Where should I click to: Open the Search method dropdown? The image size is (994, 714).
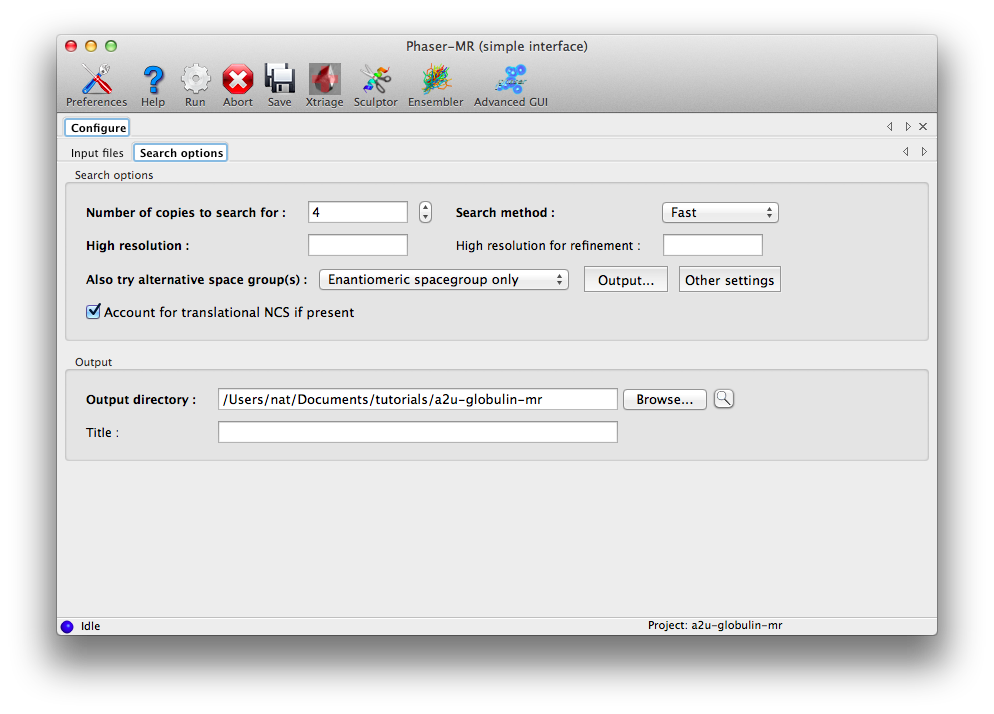click(719, 212)
